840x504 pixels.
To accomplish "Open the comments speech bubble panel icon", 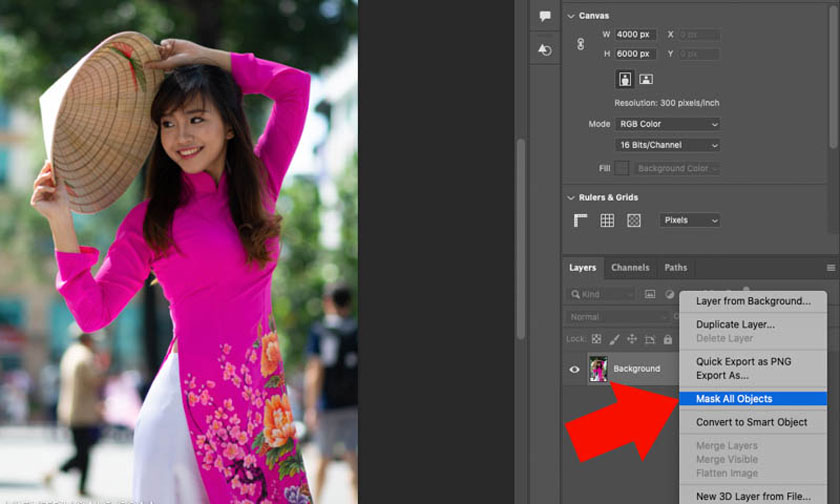I will click(545, 16).
